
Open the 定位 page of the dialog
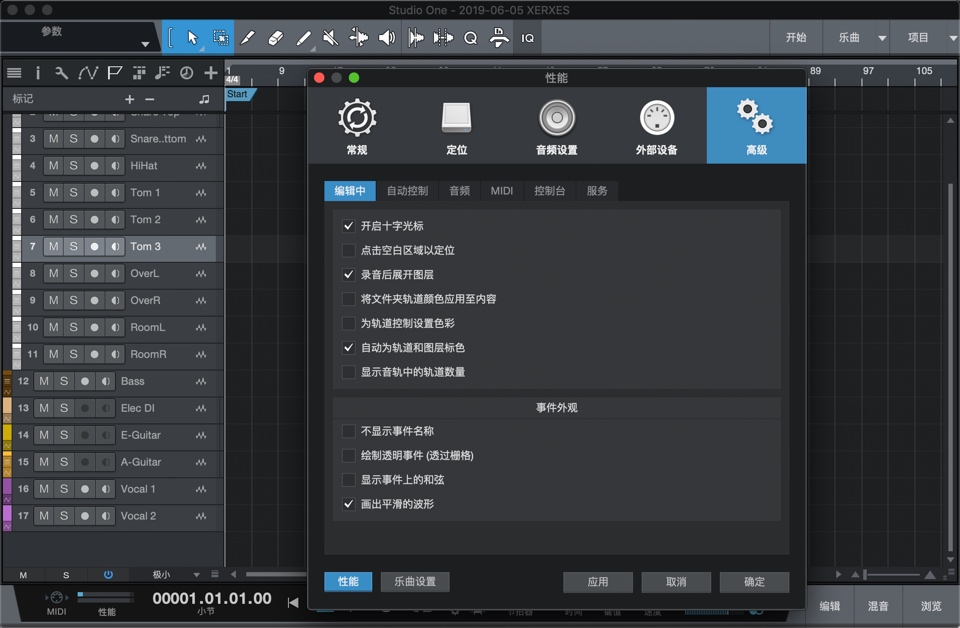[456, 122]
